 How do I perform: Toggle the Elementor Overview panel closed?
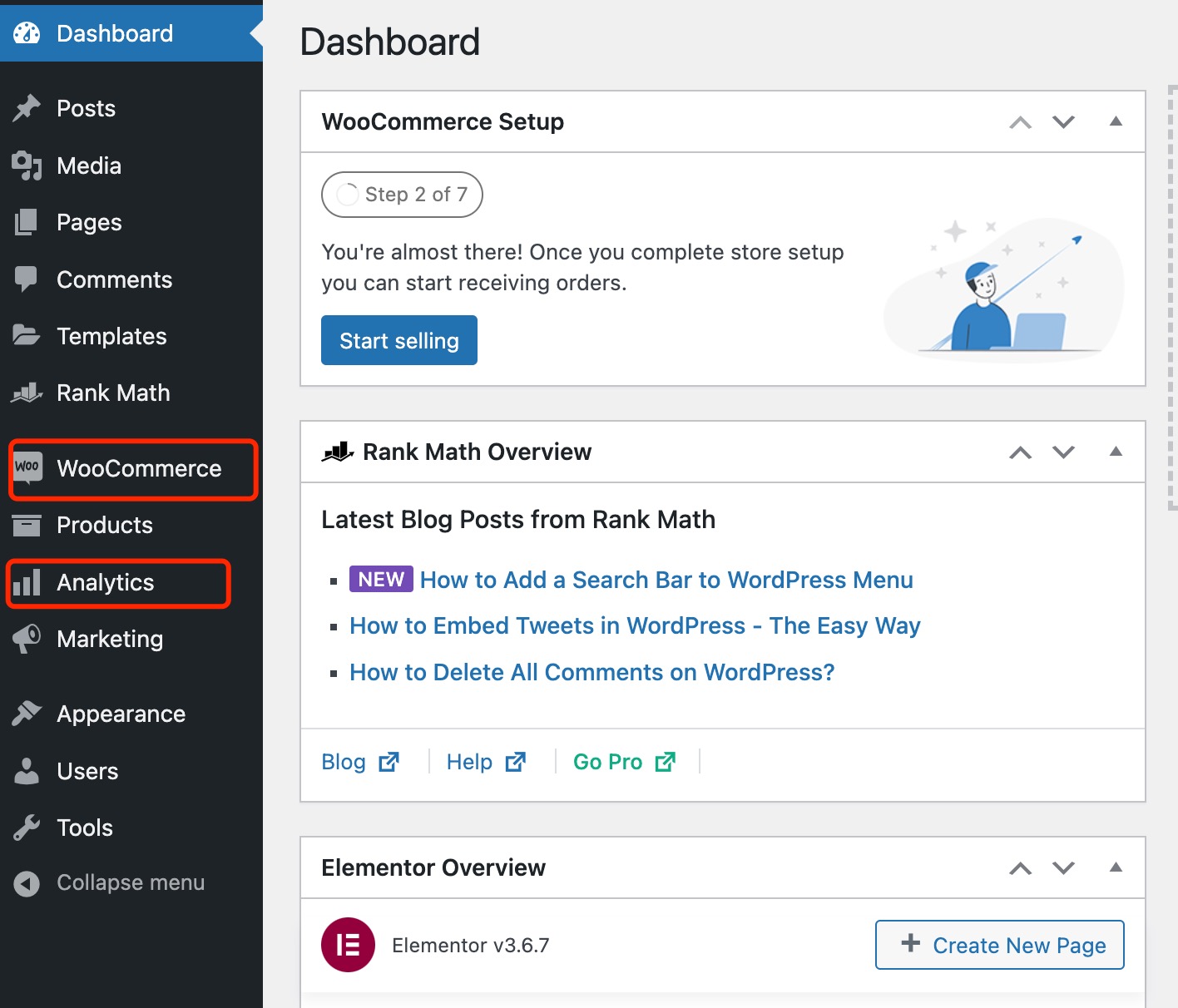pos(1116,867)
